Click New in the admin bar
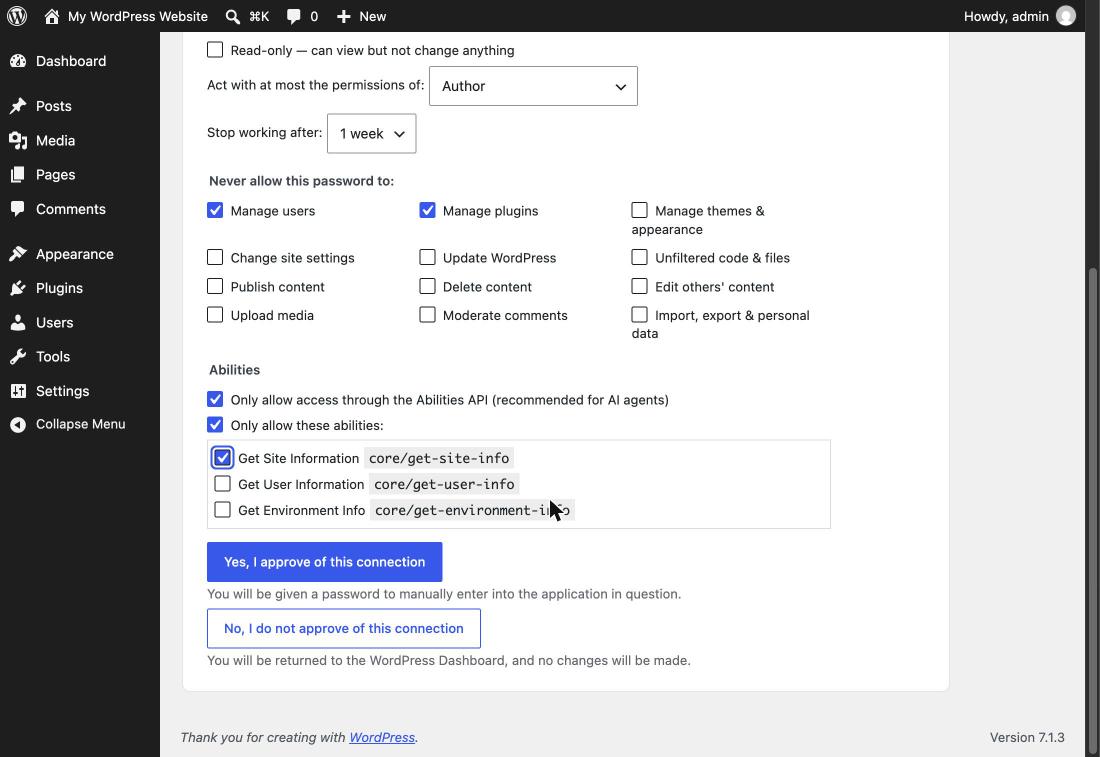This screenshot has height=757, width=1100. coord(373,16)
